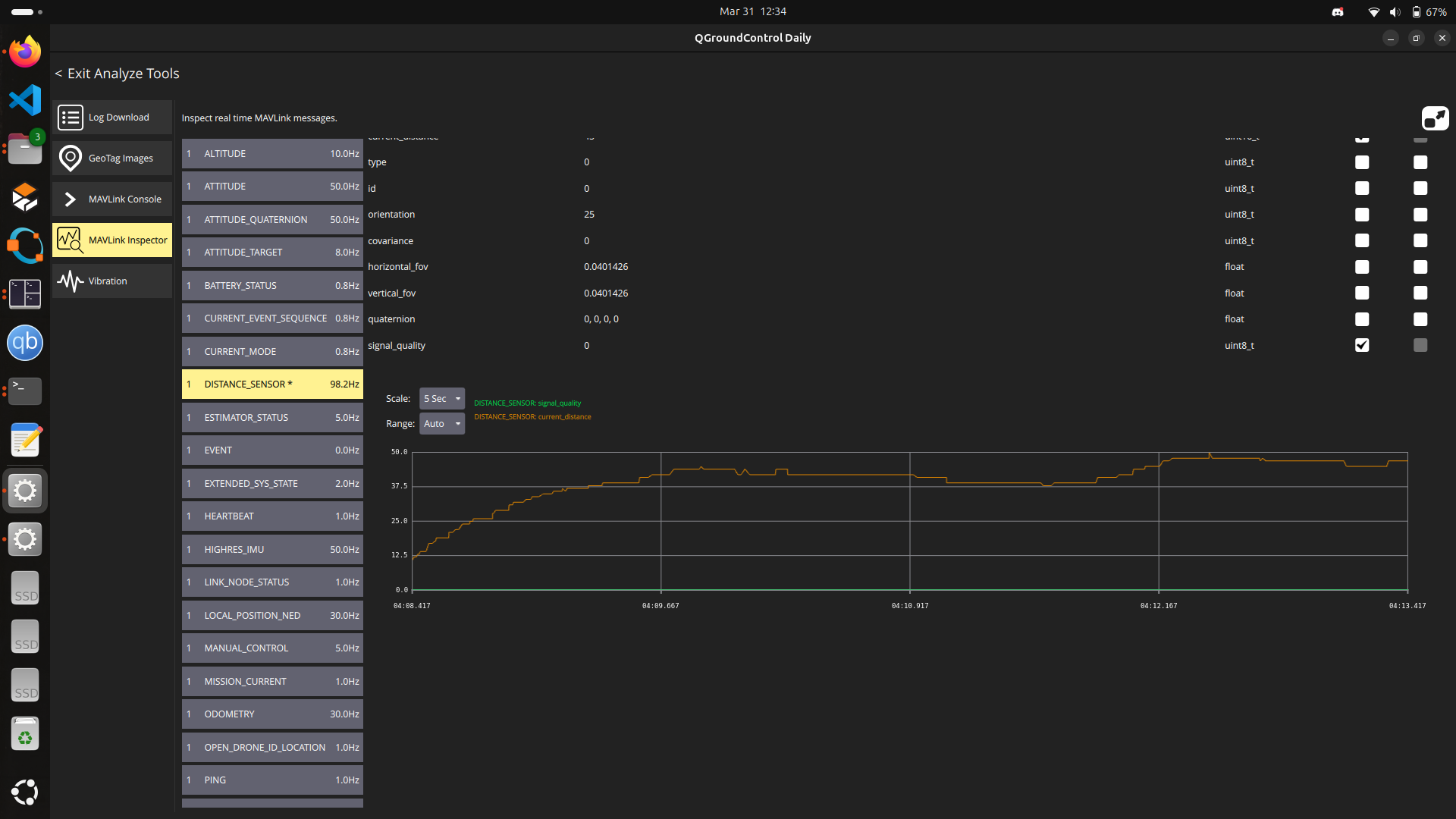This screenshot has height=819, width=1456.
Task: Click the Log Download icon
Action: (71, 118)
